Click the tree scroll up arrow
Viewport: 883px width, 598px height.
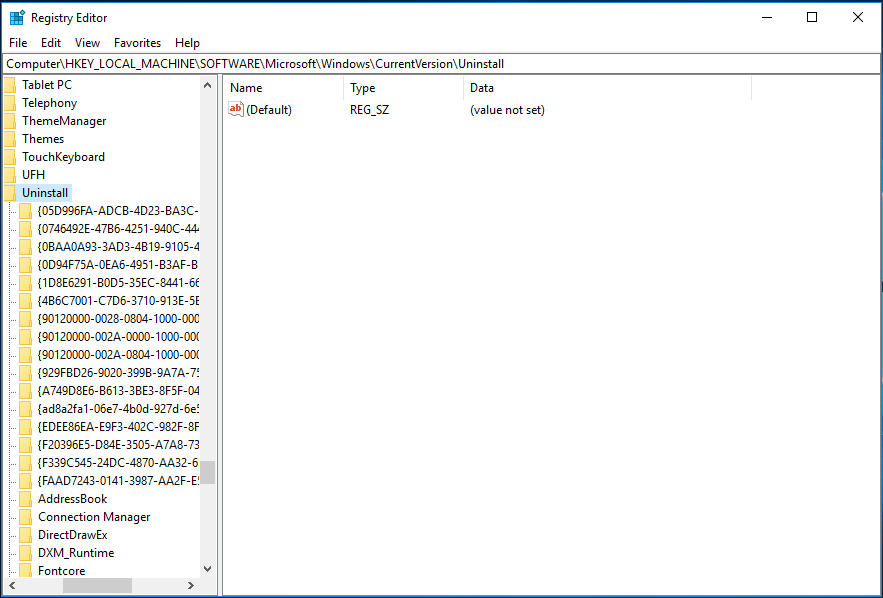[207, 86]
